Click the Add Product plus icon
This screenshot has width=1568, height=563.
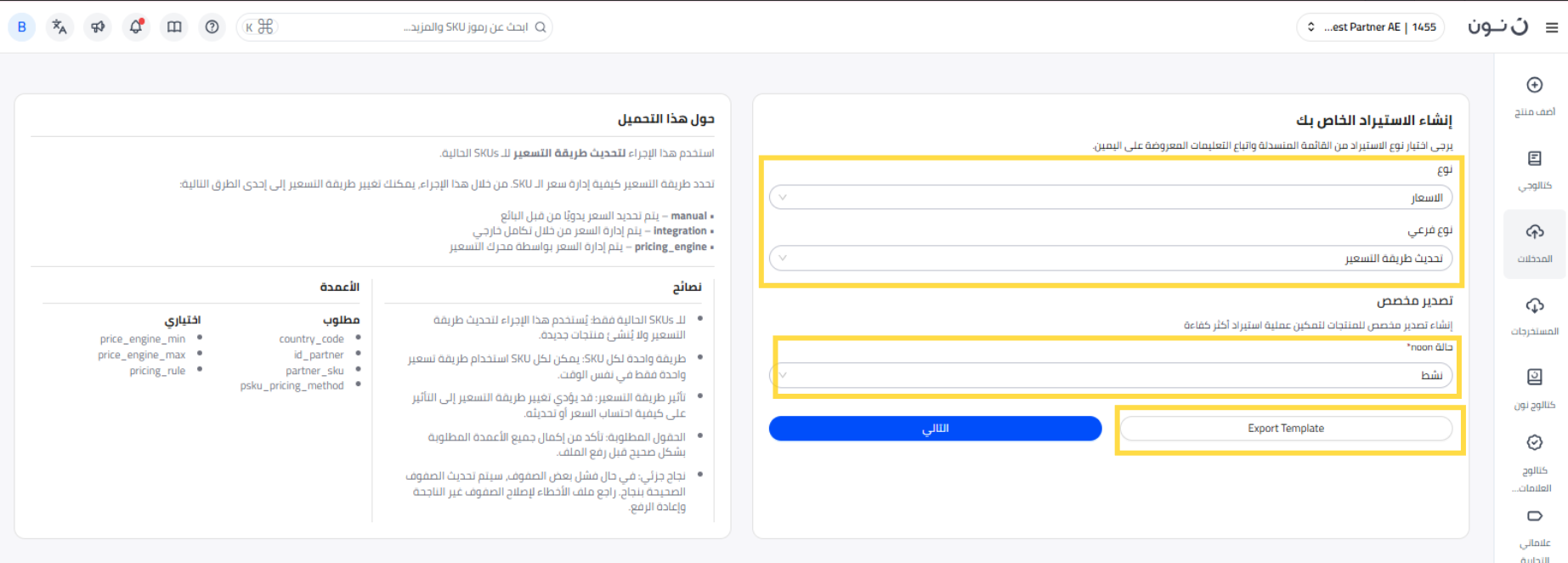tap(1534, 85)
